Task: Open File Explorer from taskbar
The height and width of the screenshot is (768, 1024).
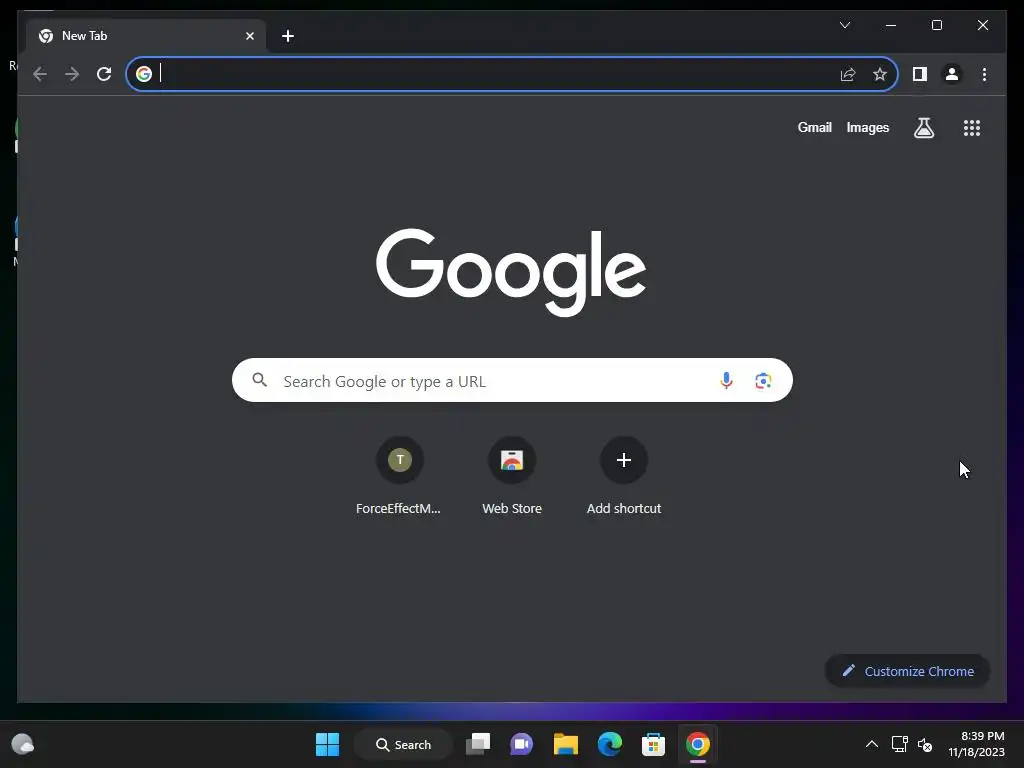Action: 566,744
